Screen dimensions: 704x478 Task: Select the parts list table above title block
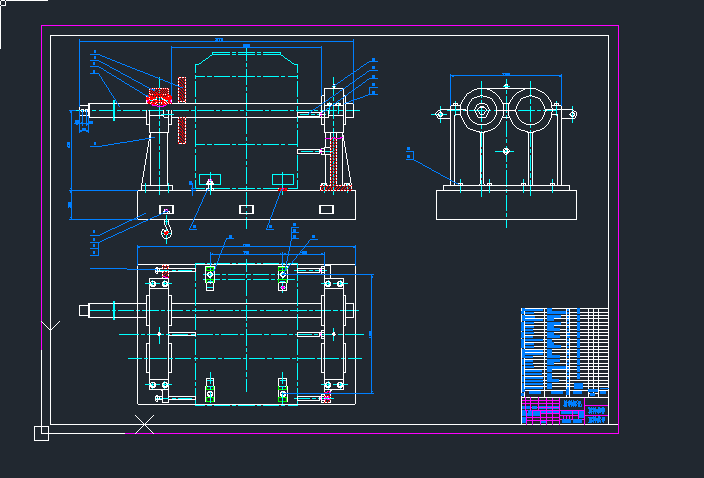[x=564, y=350]
